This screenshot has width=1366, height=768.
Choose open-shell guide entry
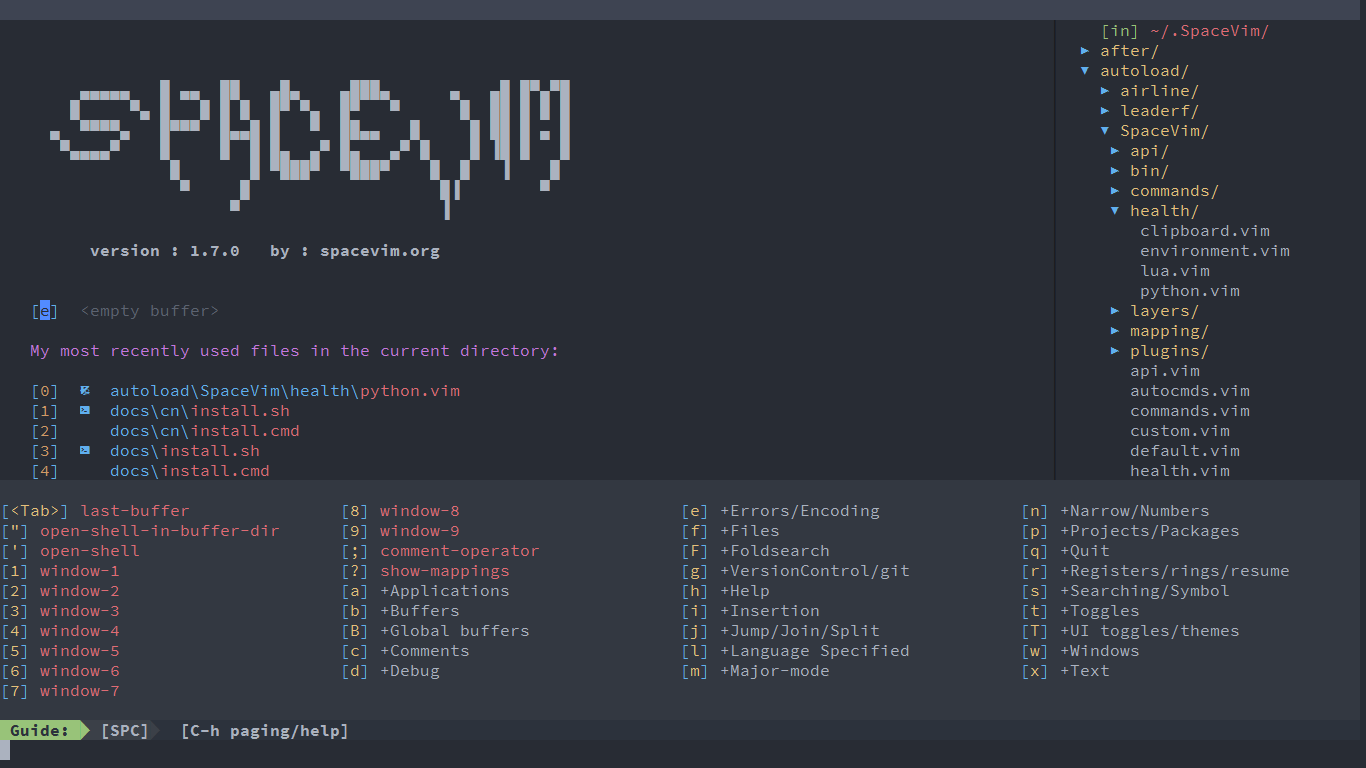(x=90, y=551)
